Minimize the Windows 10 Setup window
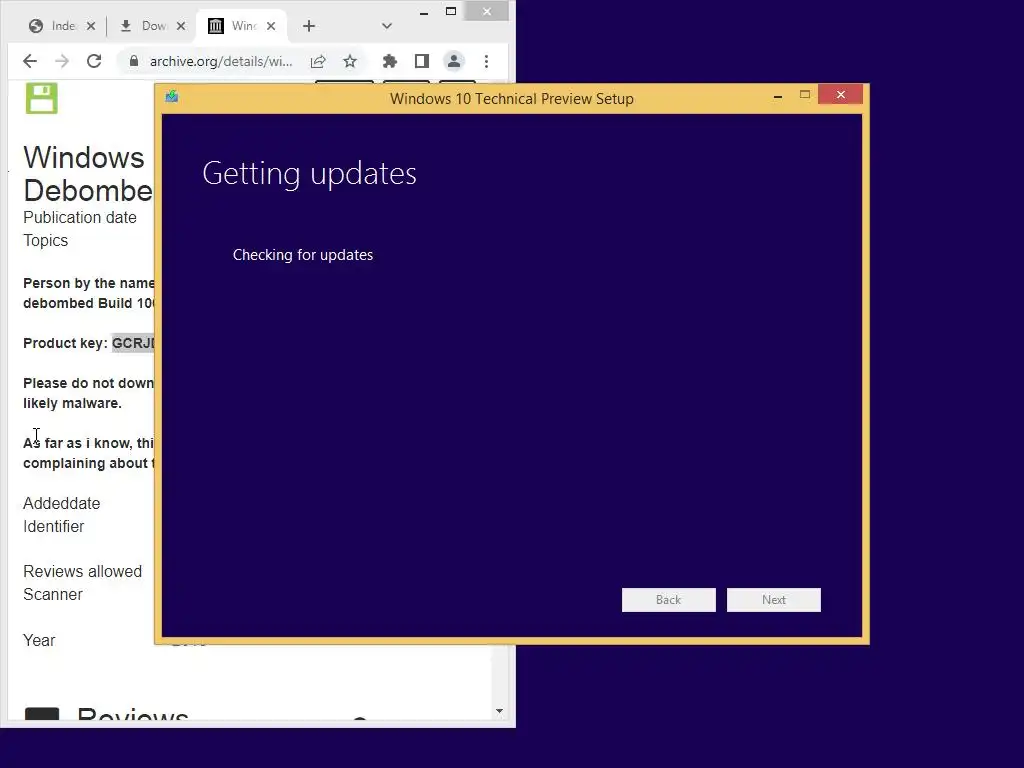The image size is (1024, 768). pos(778,96)
